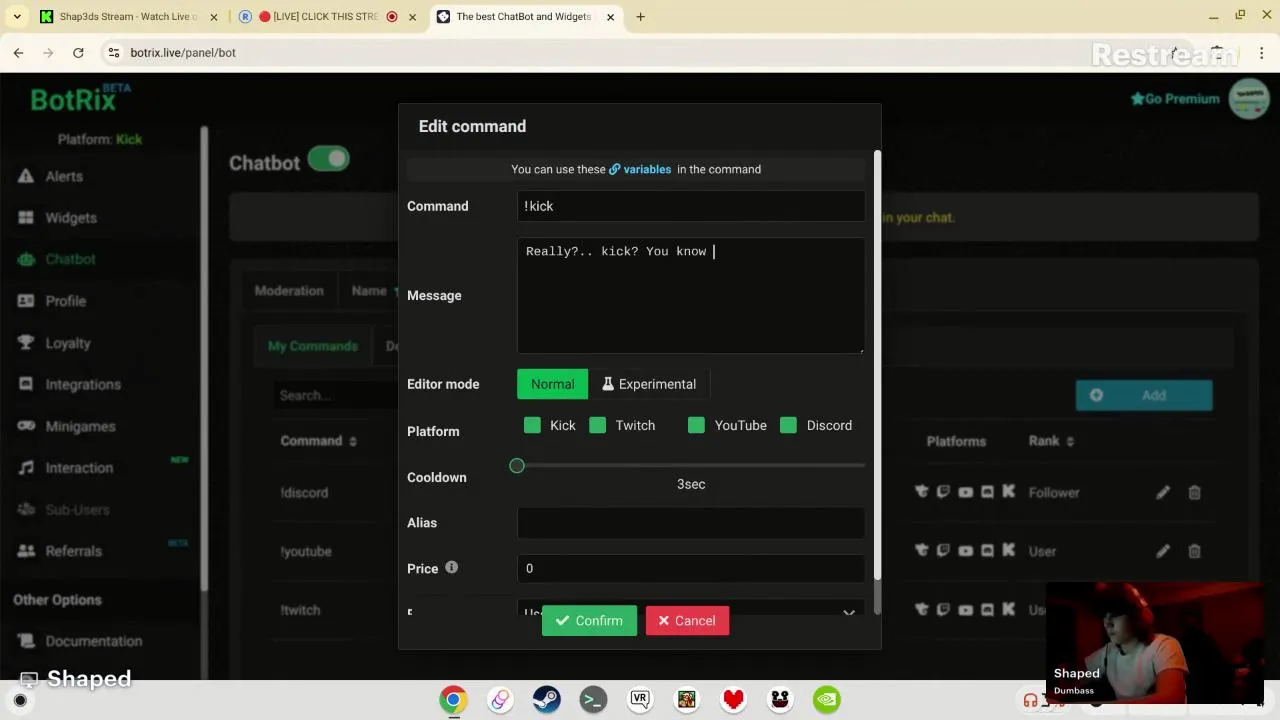The height and width of the screenshot is (720, 1280).
Task: Click the commands Search box
Action: pyautogui.click(x=335, y=395)
